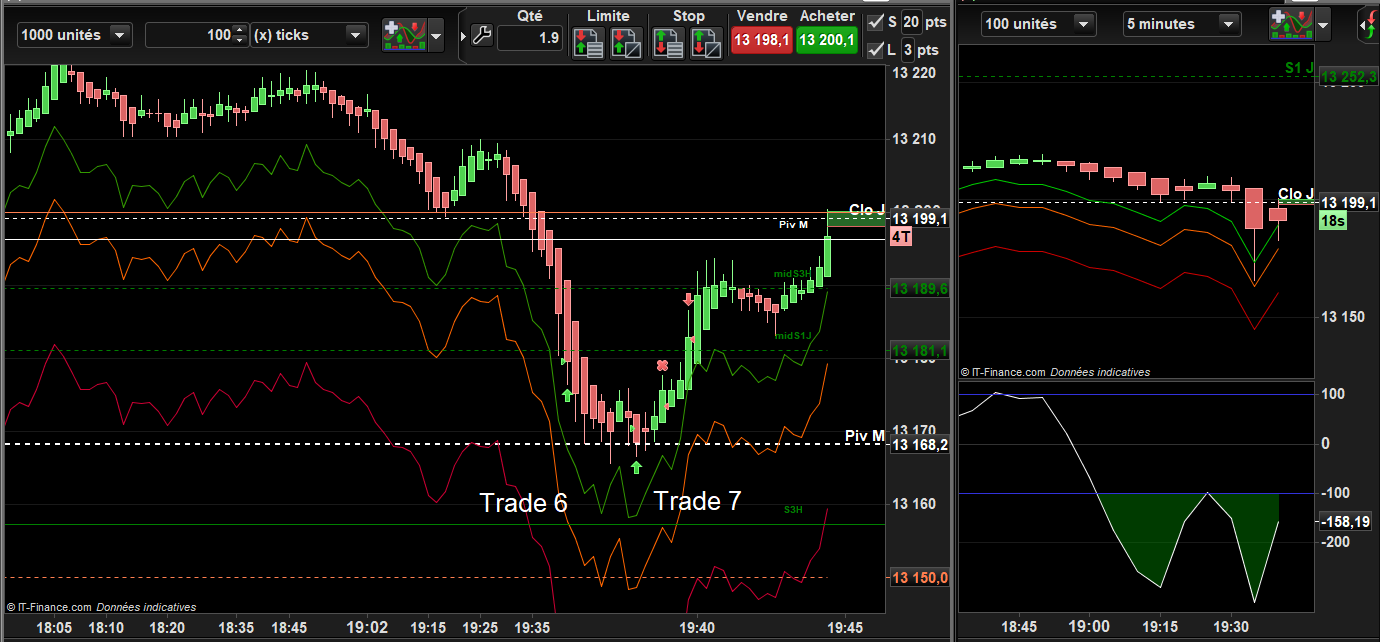Open order settings wrench icon
This screenshot has height=642, width=1380.
(481, 37)
